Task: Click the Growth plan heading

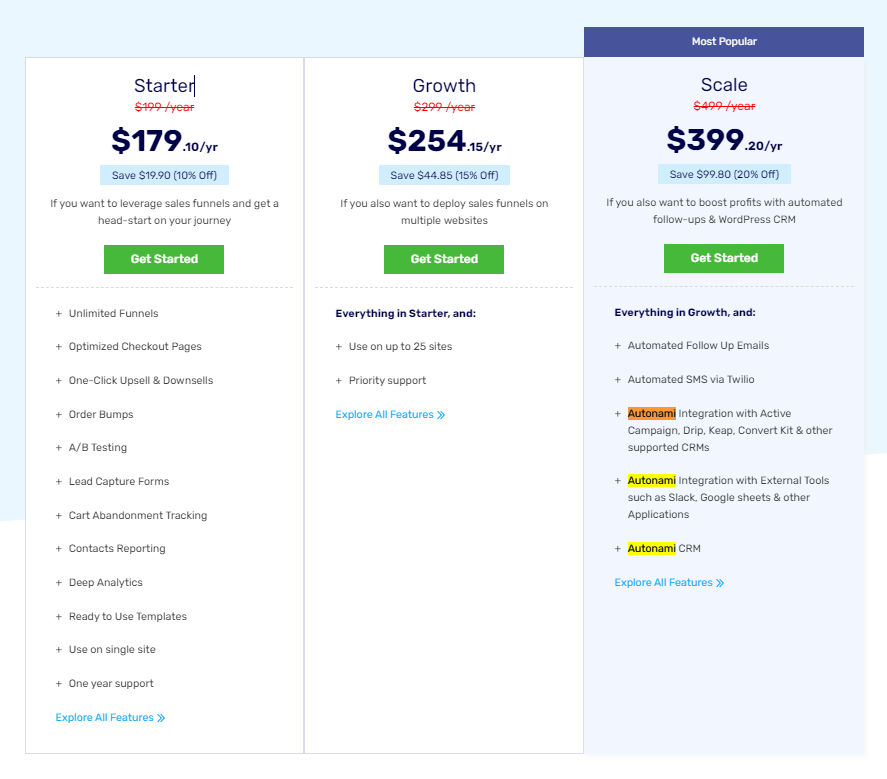Action: pos(444,86)
